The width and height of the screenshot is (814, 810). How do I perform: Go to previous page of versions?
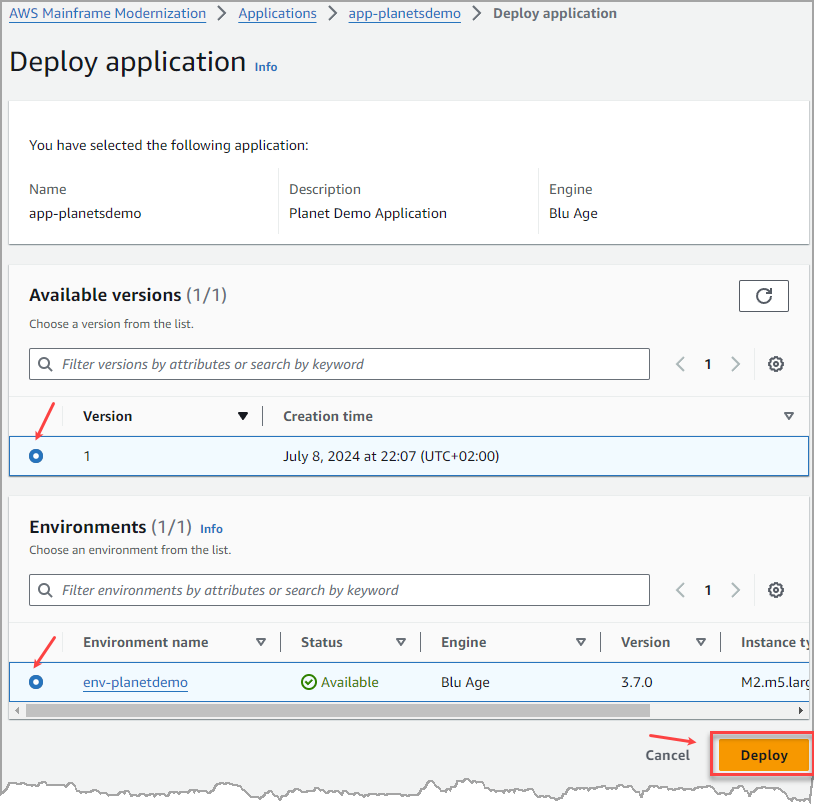point(681,364)
